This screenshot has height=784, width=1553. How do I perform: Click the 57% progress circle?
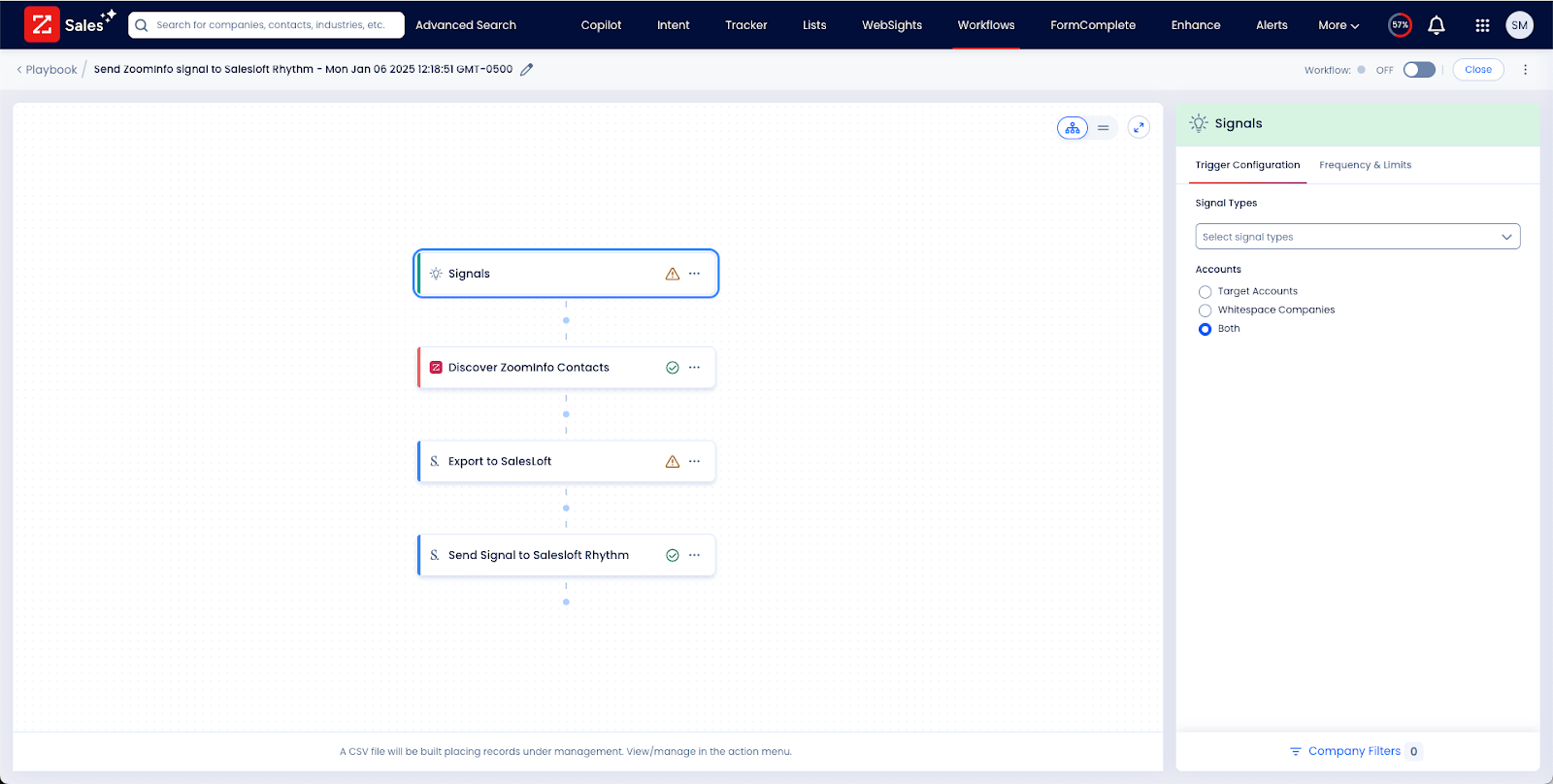click(x=1400, y=25)
